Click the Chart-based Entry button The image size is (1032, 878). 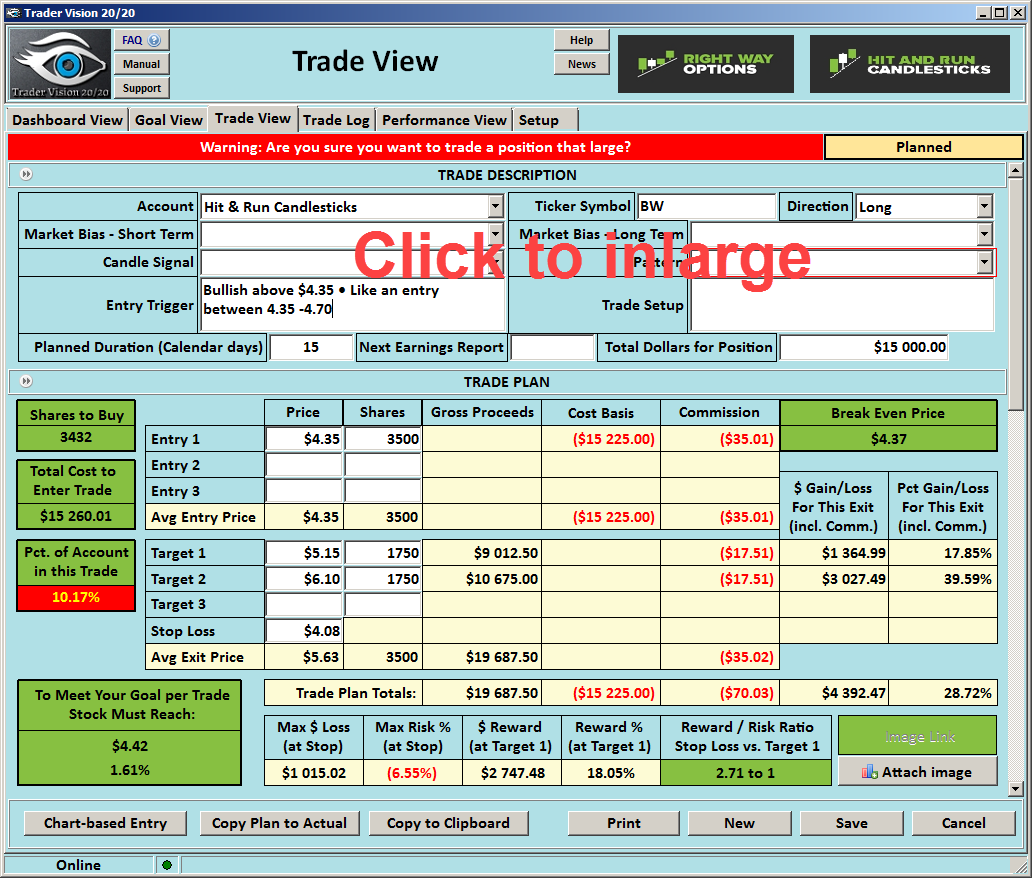point(105,823)
